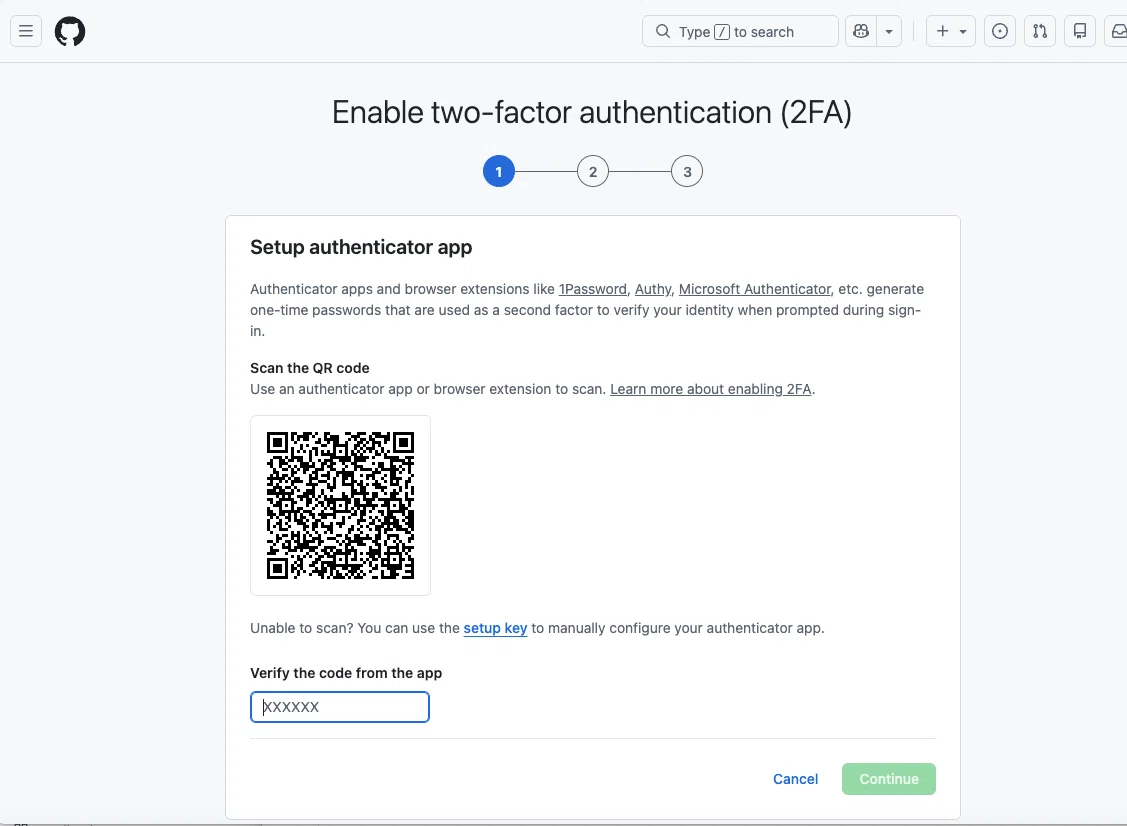Cancel the 2FA setup

pyautogui.click(x=796, y=779)
